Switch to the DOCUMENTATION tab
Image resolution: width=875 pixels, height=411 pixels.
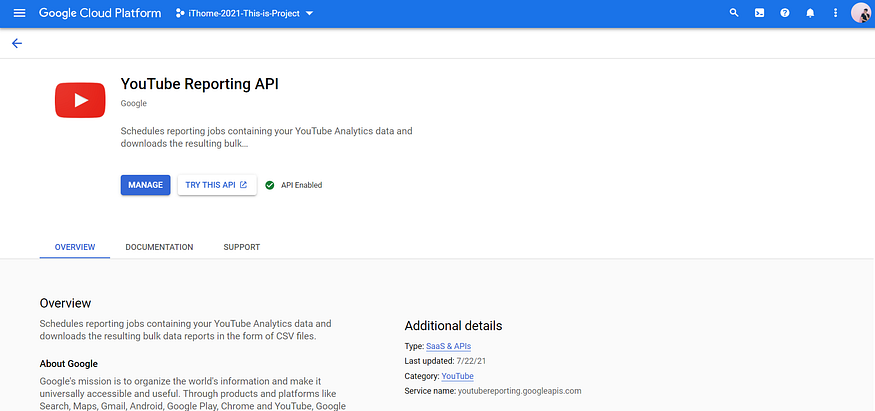point(159,247)
